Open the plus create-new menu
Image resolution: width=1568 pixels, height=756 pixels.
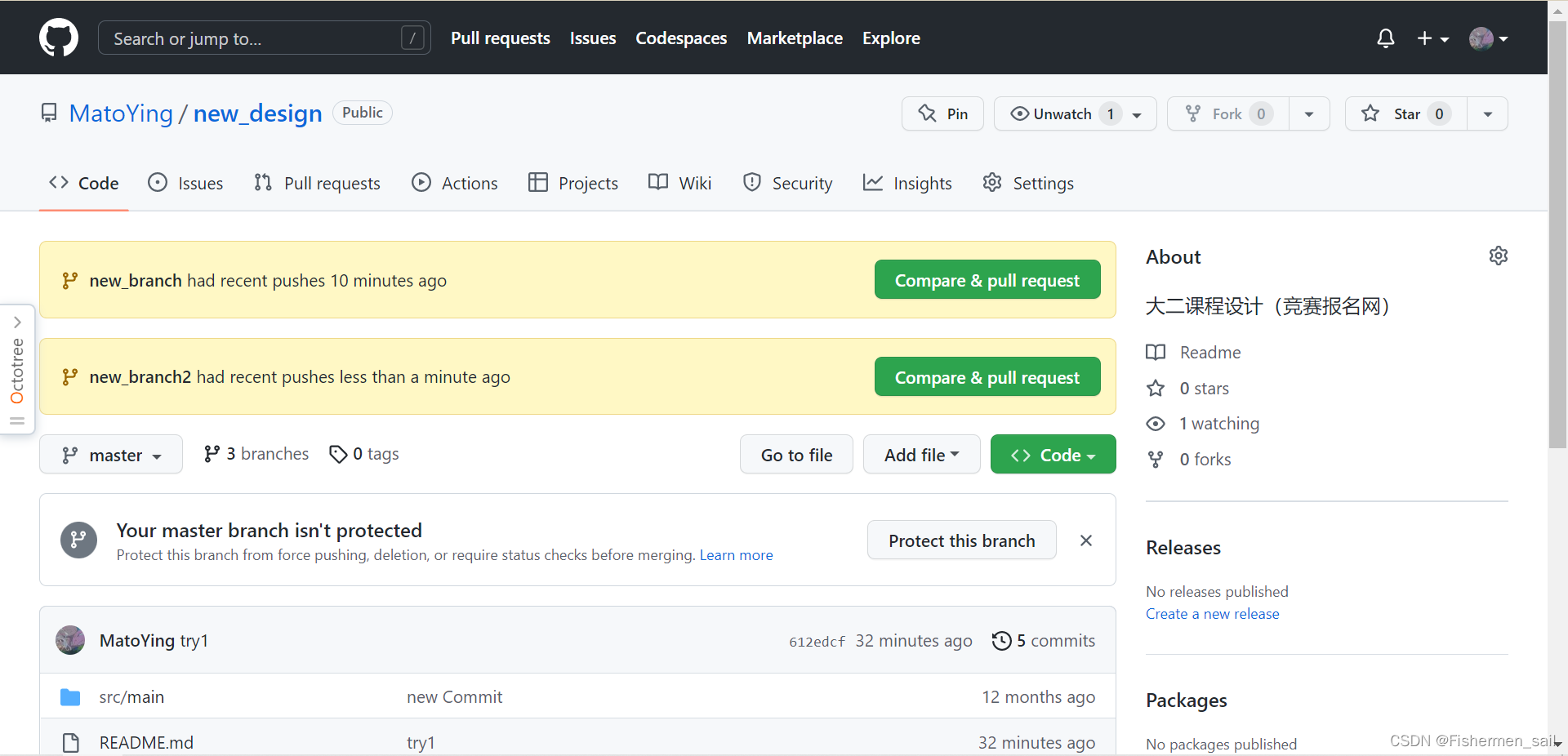point(1432,38)
